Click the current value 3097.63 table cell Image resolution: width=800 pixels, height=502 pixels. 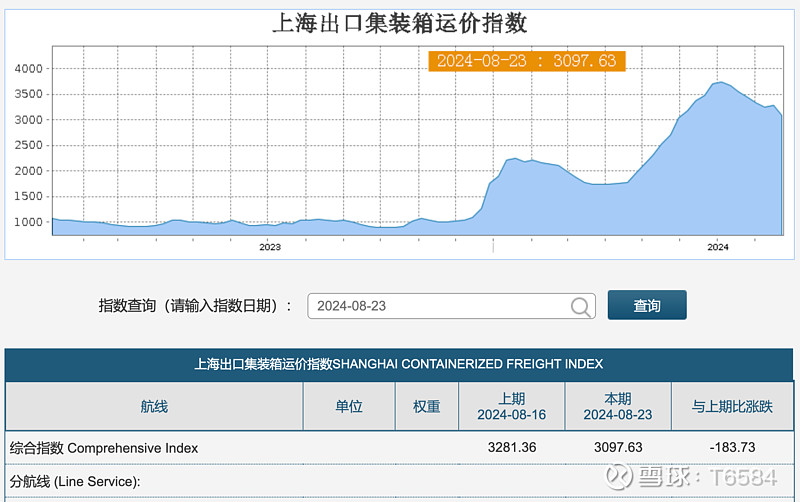point(618,447)
